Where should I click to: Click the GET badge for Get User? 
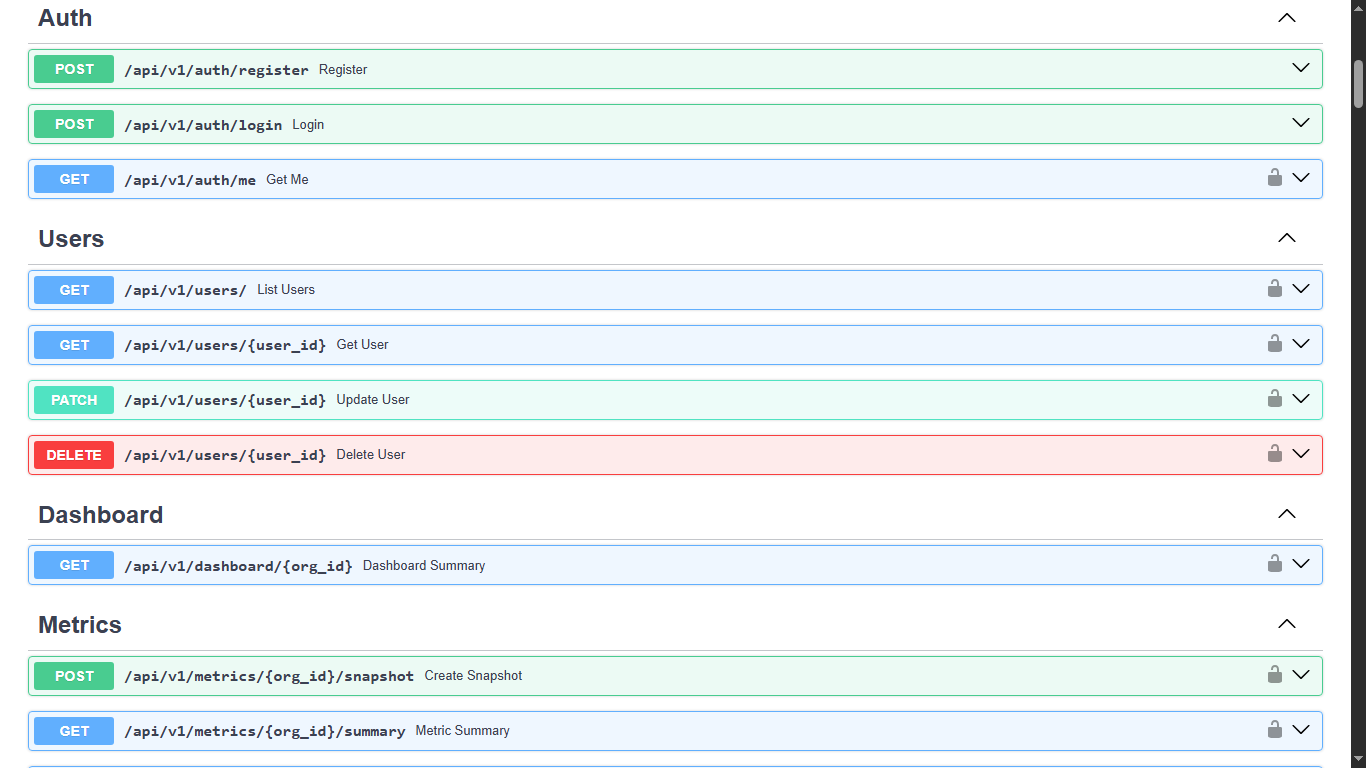[x=74, y=345]
